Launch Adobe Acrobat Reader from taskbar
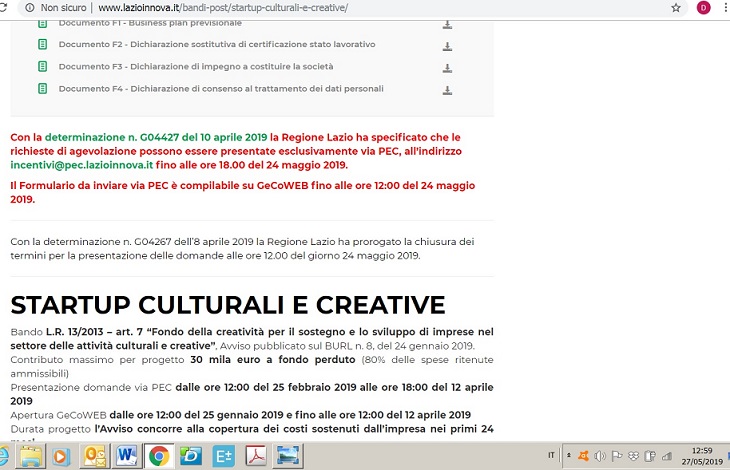 [255, 456]
